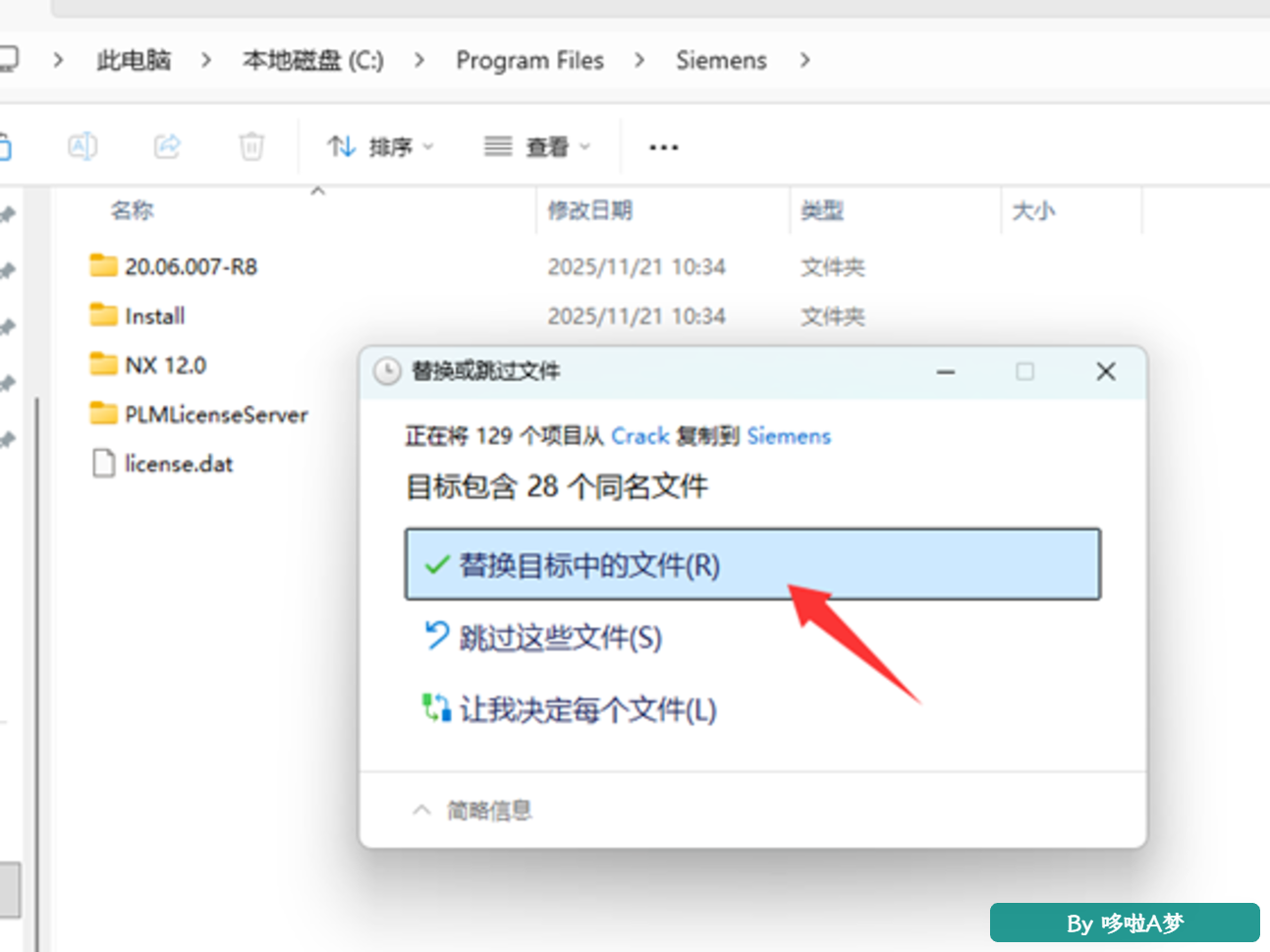Click the date of the 20.06.007-R8 folder
Image resolution: width=1270 pixels, height=952 pixels.
[x=636, y=266]
